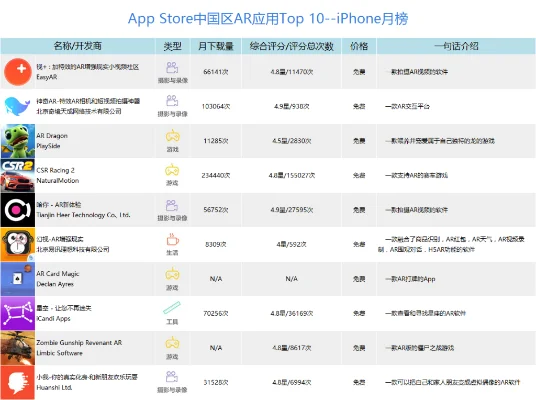Click the CSR2 racing app icon
Screen dimensions: 536x400
[17, 175]
